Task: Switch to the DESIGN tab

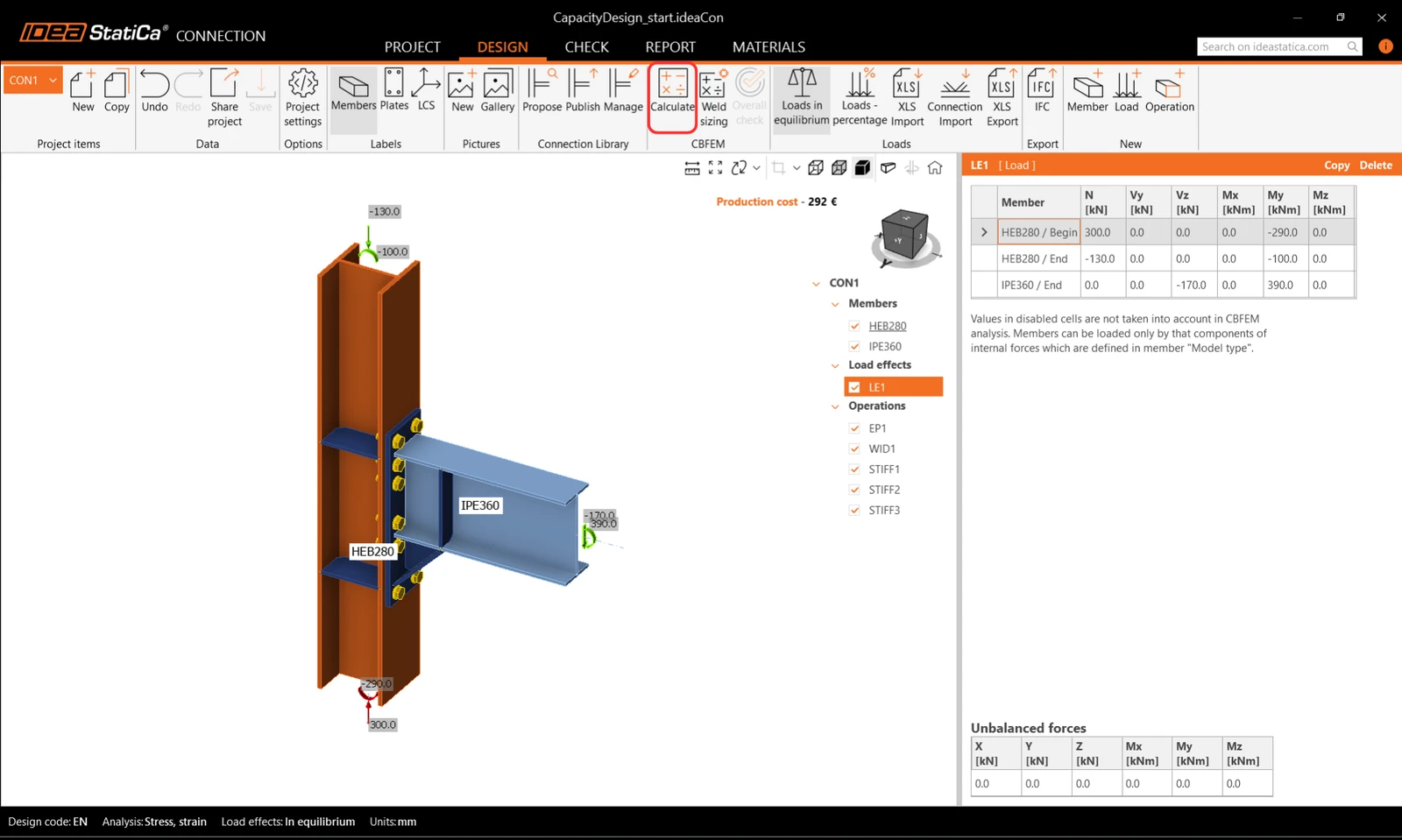Action: pyautogui.click(x=502, y=46)
